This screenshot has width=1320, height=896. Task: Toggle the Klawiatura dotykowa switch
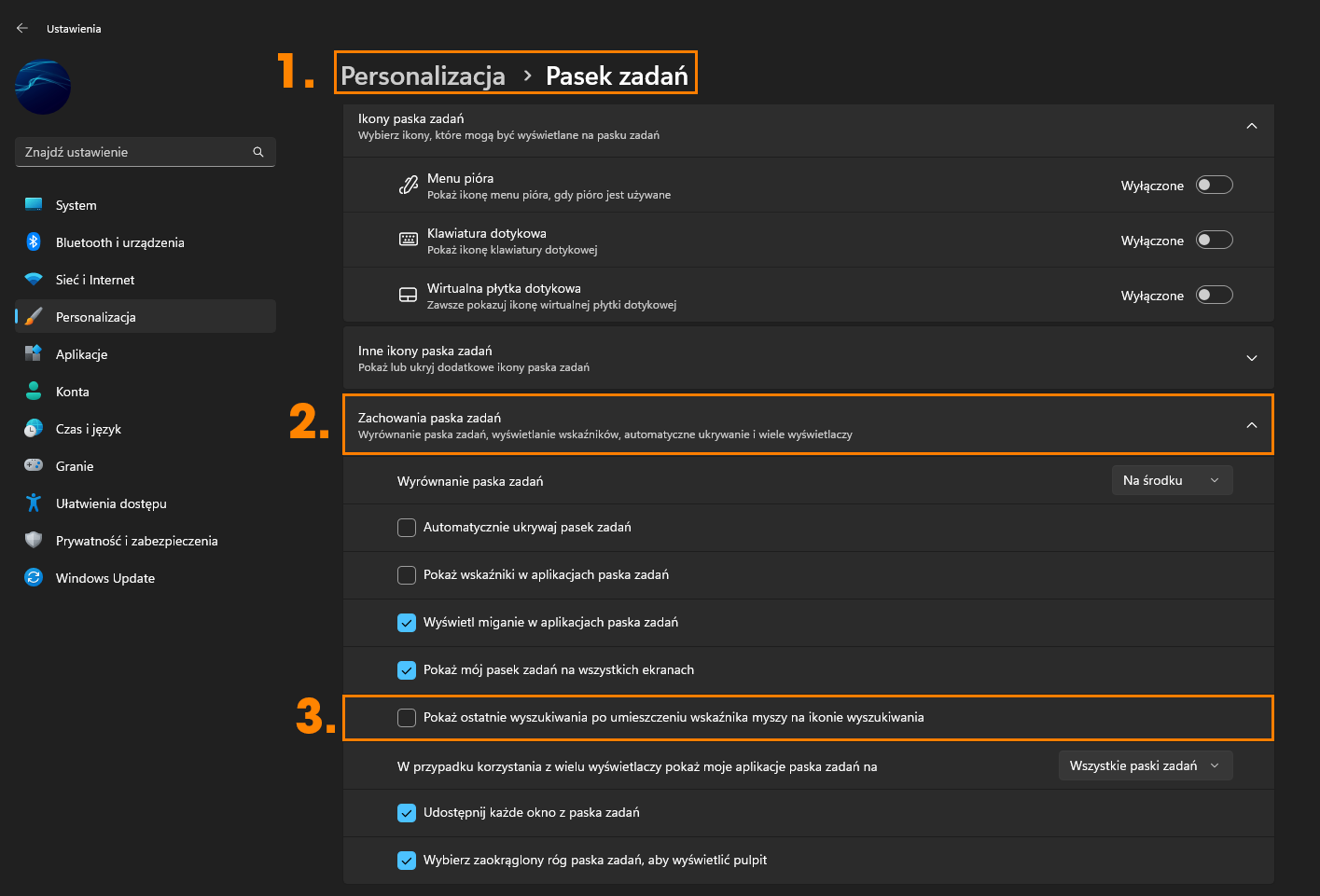click(1215, 240)
